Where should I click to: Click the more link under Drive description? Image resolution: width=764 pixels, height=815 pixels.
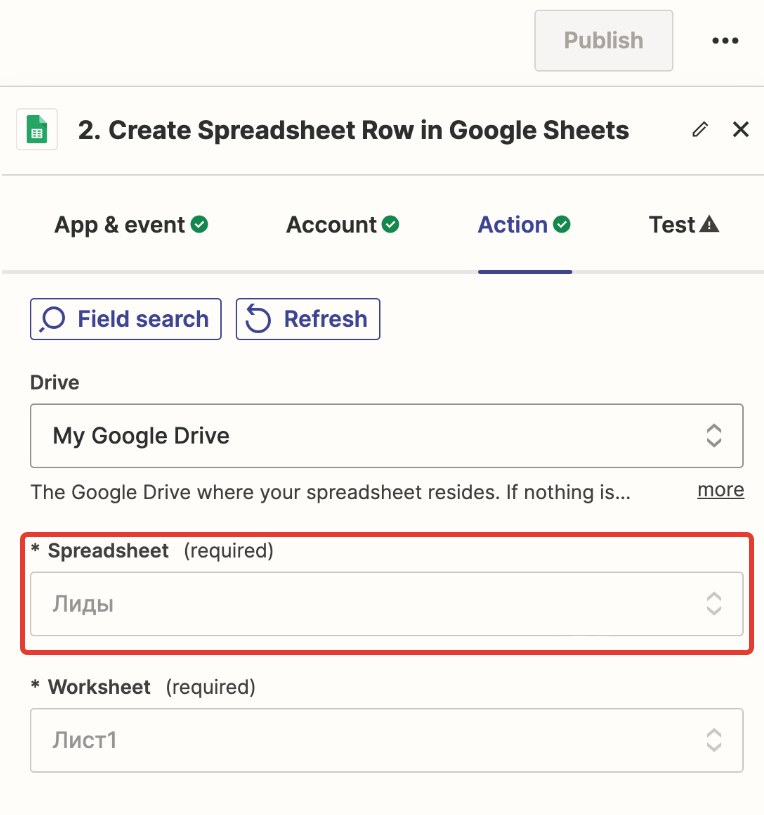tap(720, 490)
